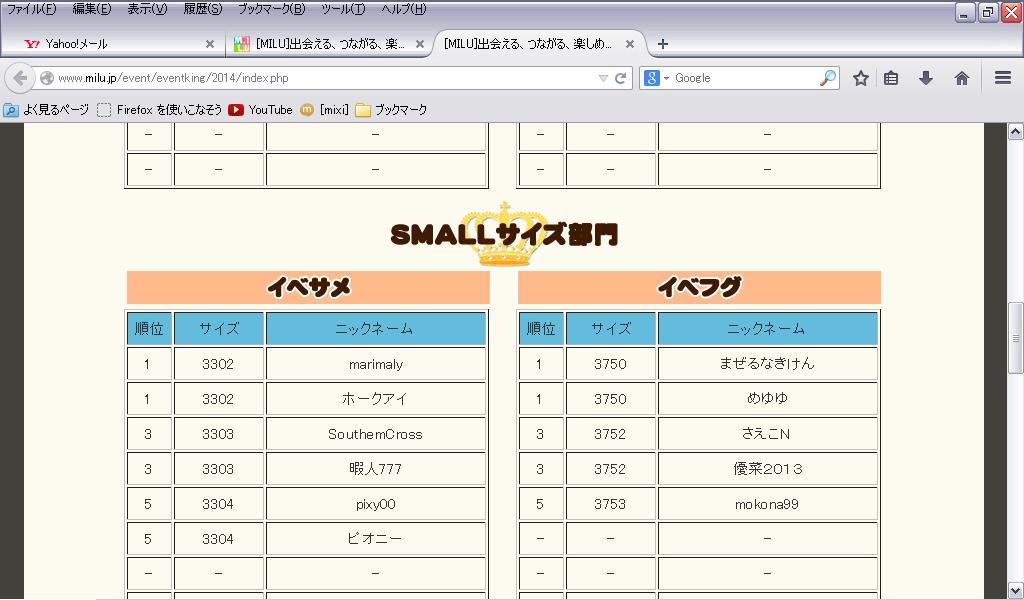
Task: Click the vertical scrollbar thumb
Action: (x=1015, y=338)
